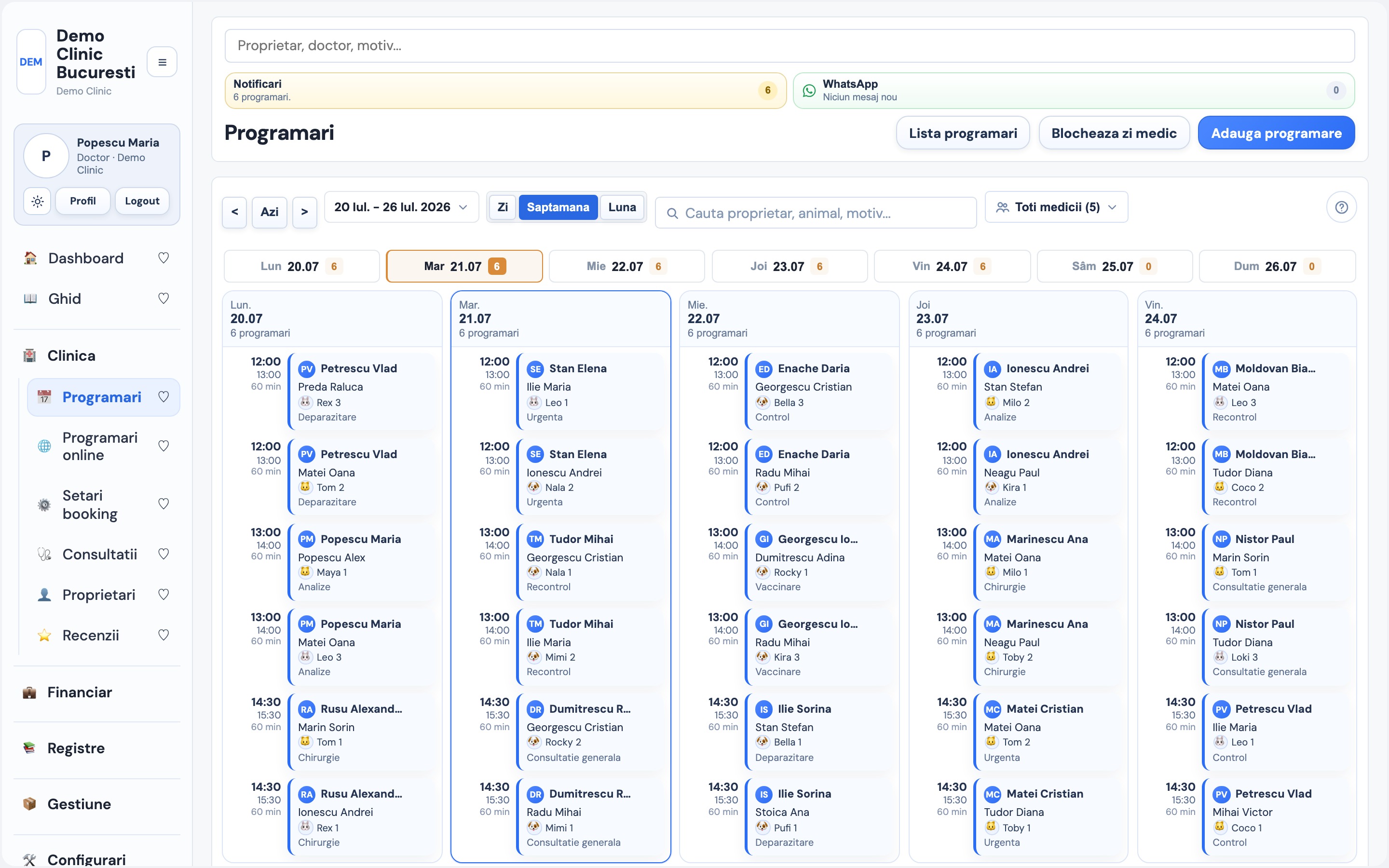Click the DEM clinic logo

31,62
